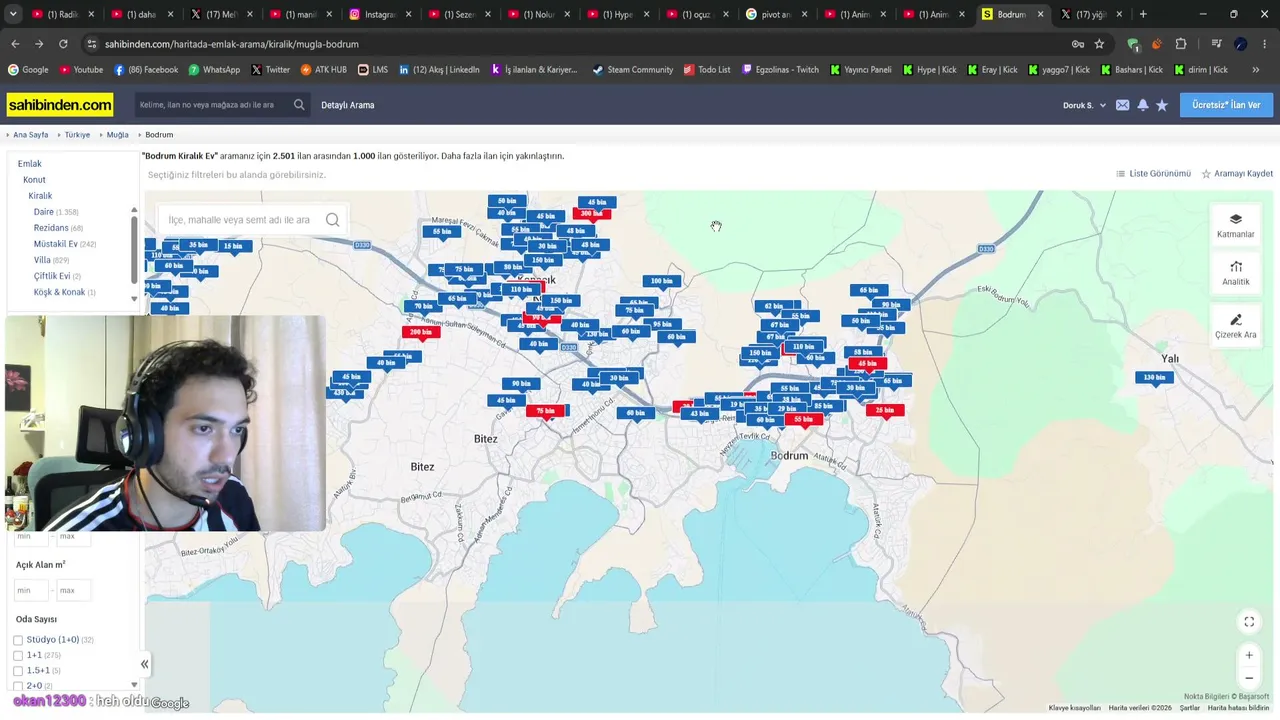Screen dimensions: 1280x720
Task: Toggle fullscreen map view
Action: (x=1249, y=622)
